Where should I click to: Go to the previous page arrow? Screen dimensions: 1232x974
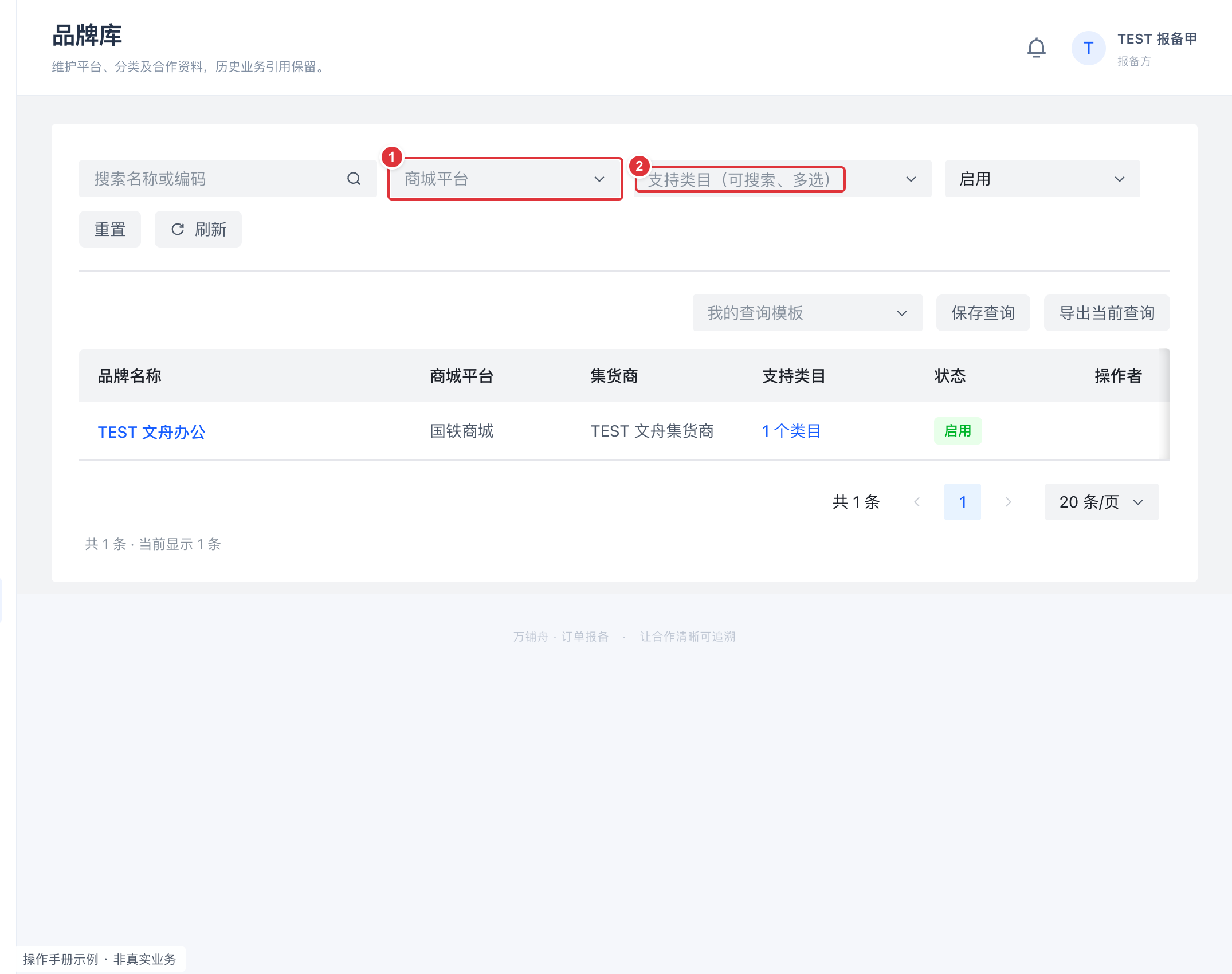pyautogui.click(x=917, y=502)
